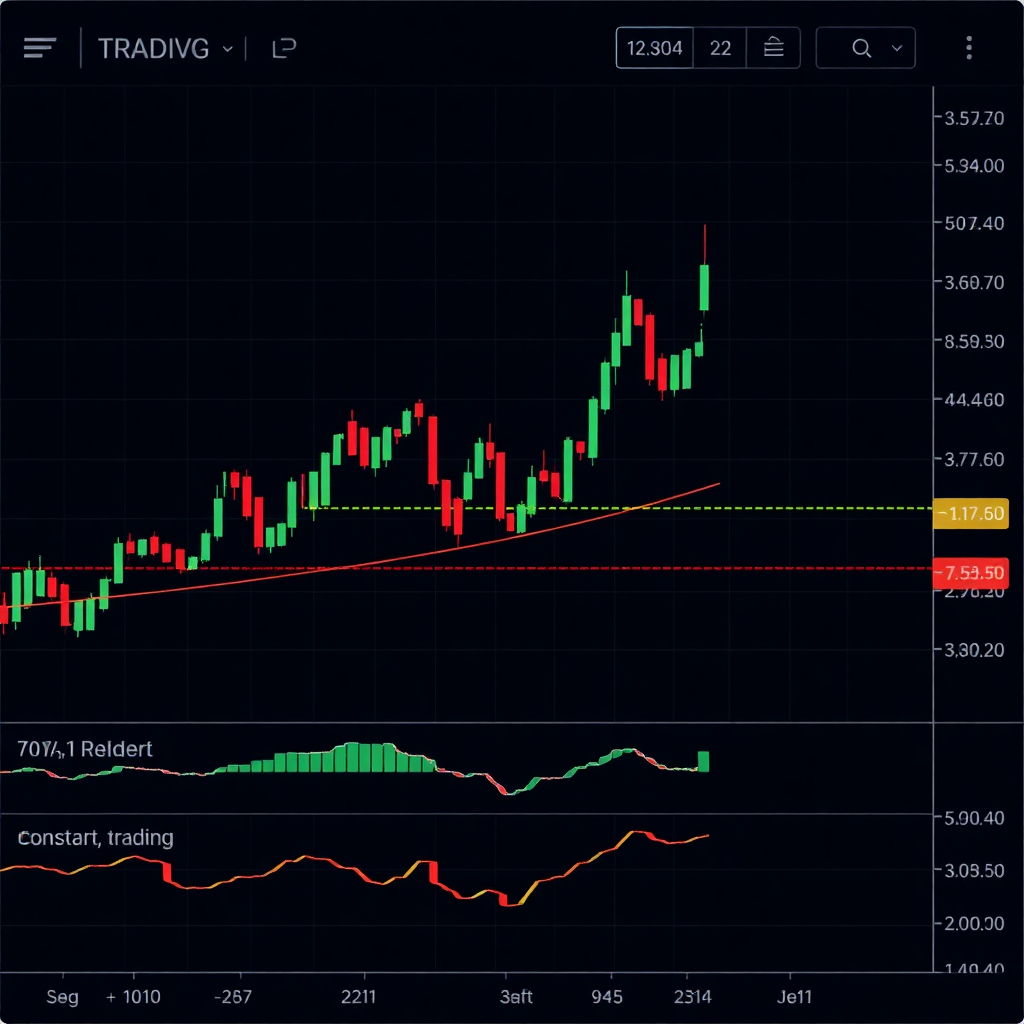Click the last green histogram bar in Reldert pane

click(x=703, y=761)
